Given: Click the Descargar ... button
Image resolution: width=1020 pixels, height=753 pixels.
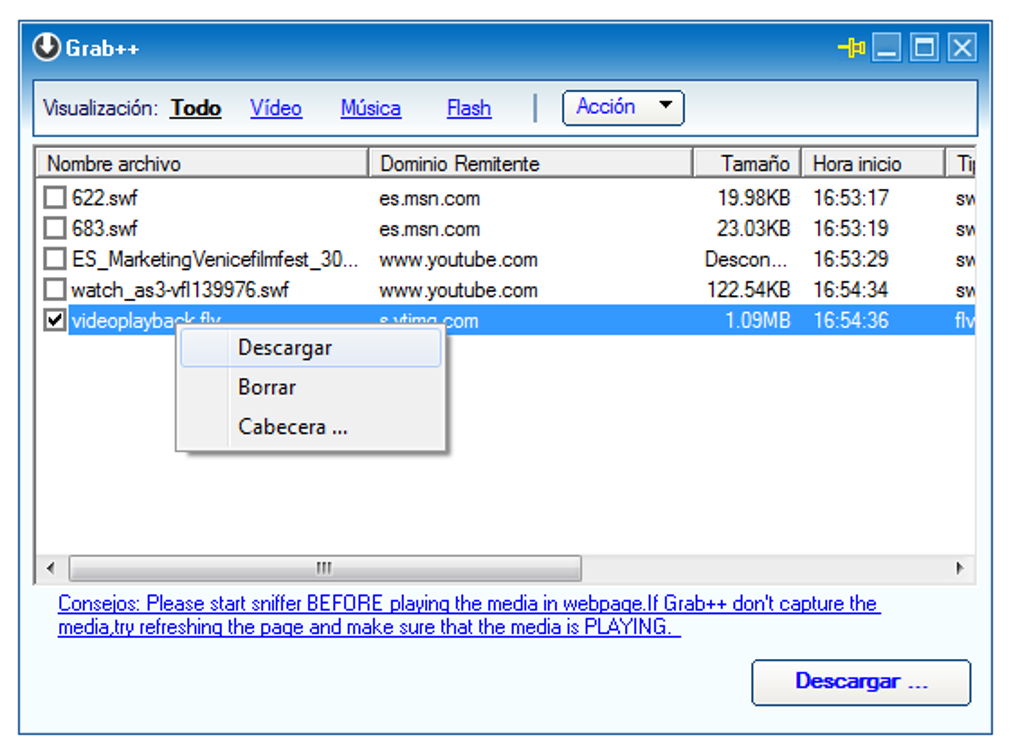Looking at the screenshot, I should (x=860, y=682).
